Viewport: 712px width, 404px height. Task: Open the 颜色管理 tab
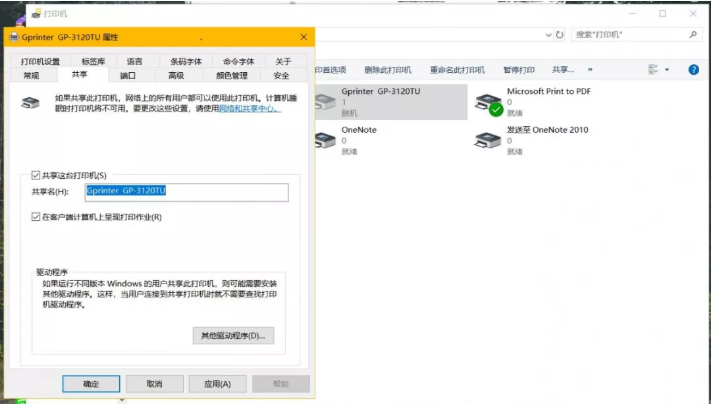(232, 75)
